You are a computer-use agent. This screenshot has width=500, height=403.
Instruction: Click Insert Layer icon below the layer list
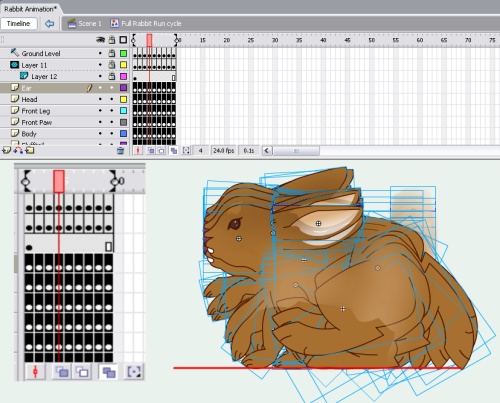[x=6, y=151]
